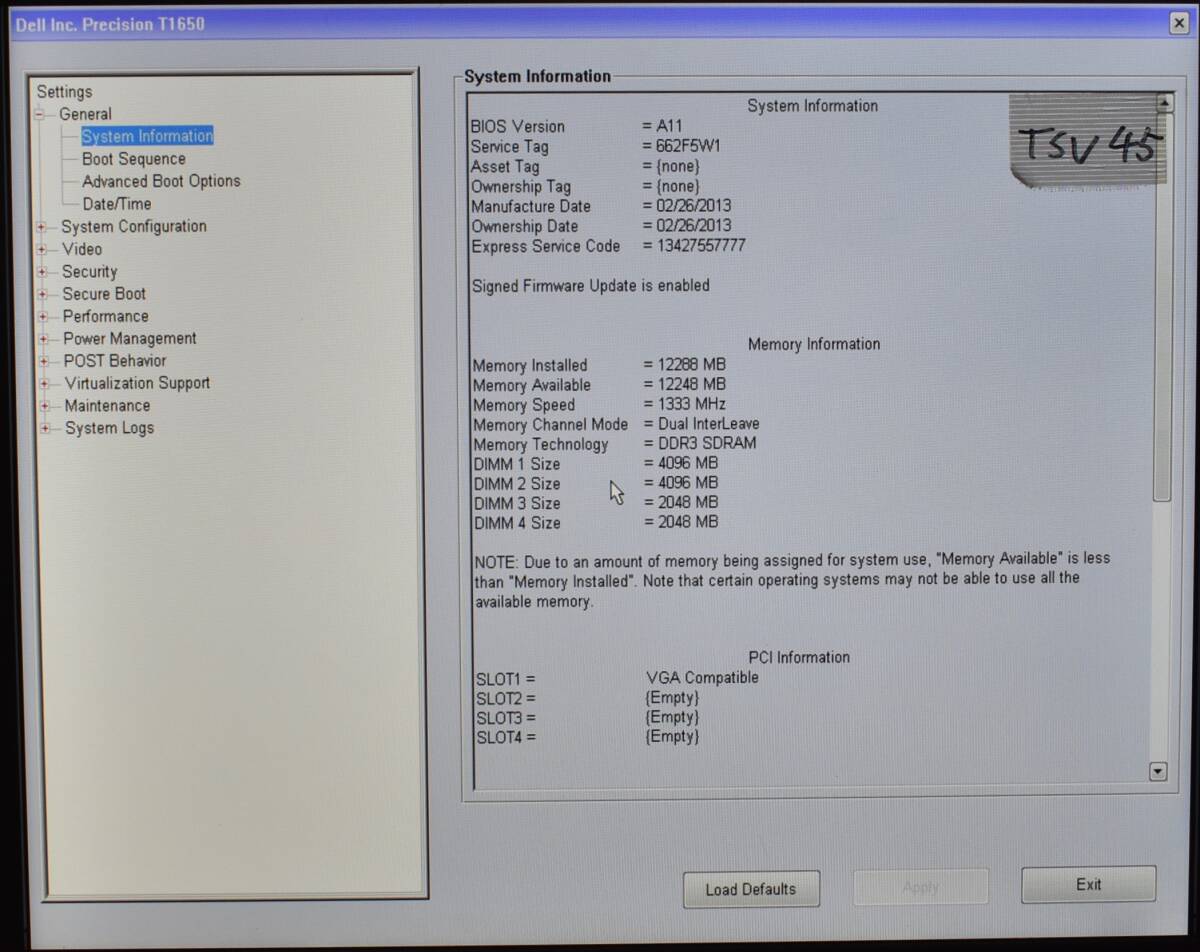Click the SLOT4 row label
The height and width of the screenshot is (952, 1200).
click(x=505, y=737)
